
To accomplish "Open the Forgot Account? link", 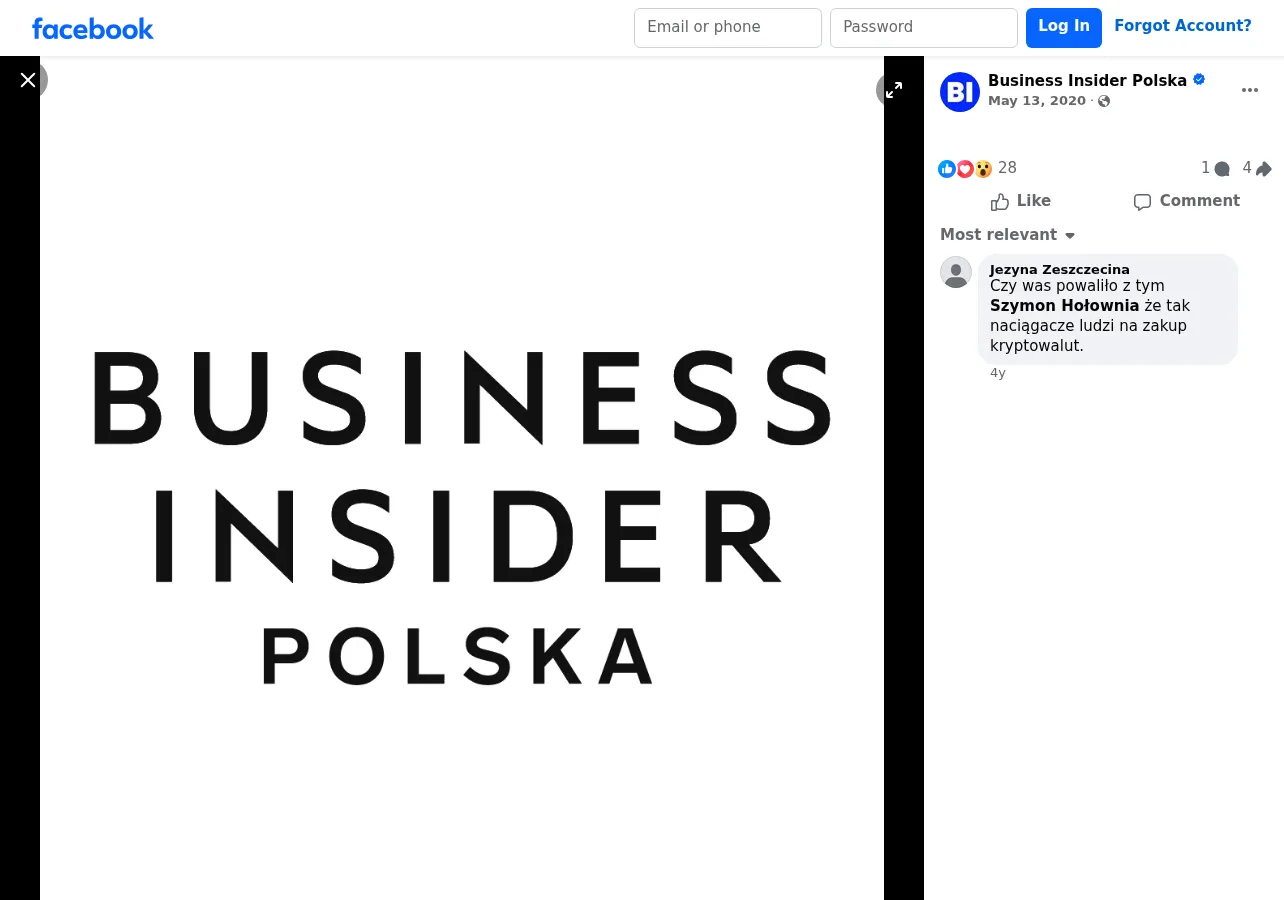I will [x=1183, y=26].
